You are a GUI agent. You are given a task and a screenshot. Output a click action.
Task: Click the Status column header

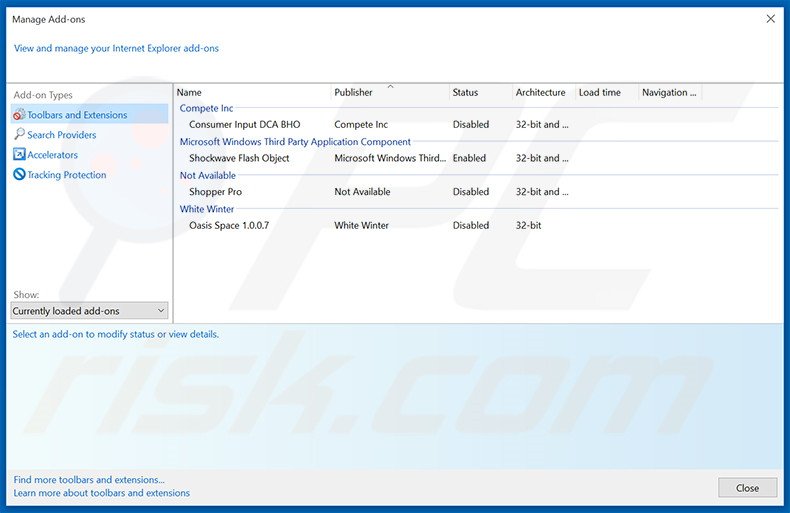(480, 93)
